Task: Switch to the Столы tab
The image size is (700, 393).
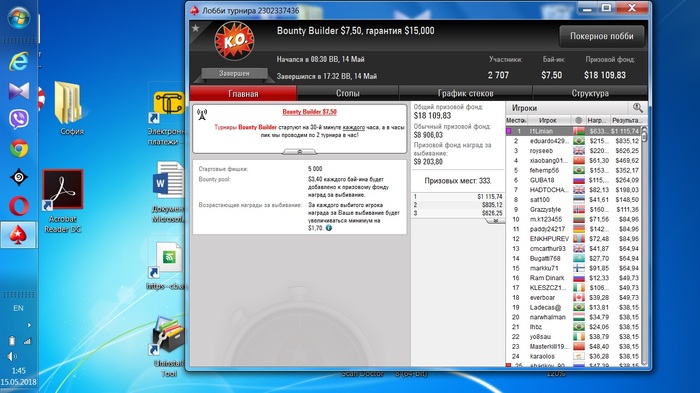Action: 347,93
